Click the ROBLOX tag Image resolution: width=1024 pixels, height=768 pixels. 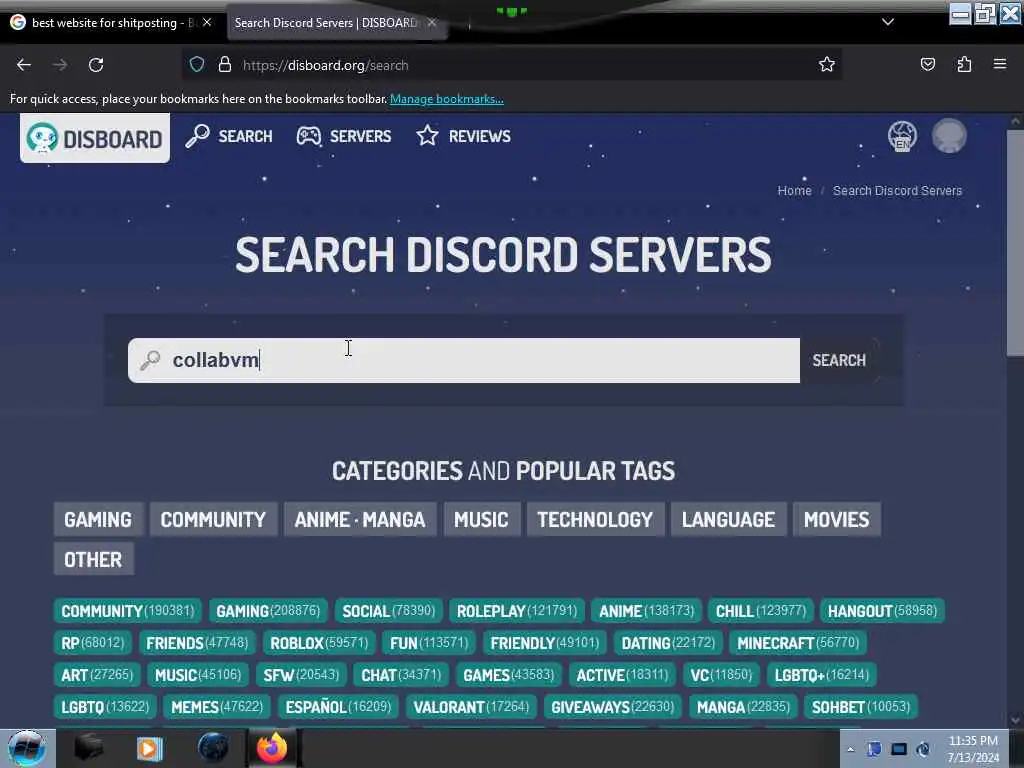(x=319, y=643)
